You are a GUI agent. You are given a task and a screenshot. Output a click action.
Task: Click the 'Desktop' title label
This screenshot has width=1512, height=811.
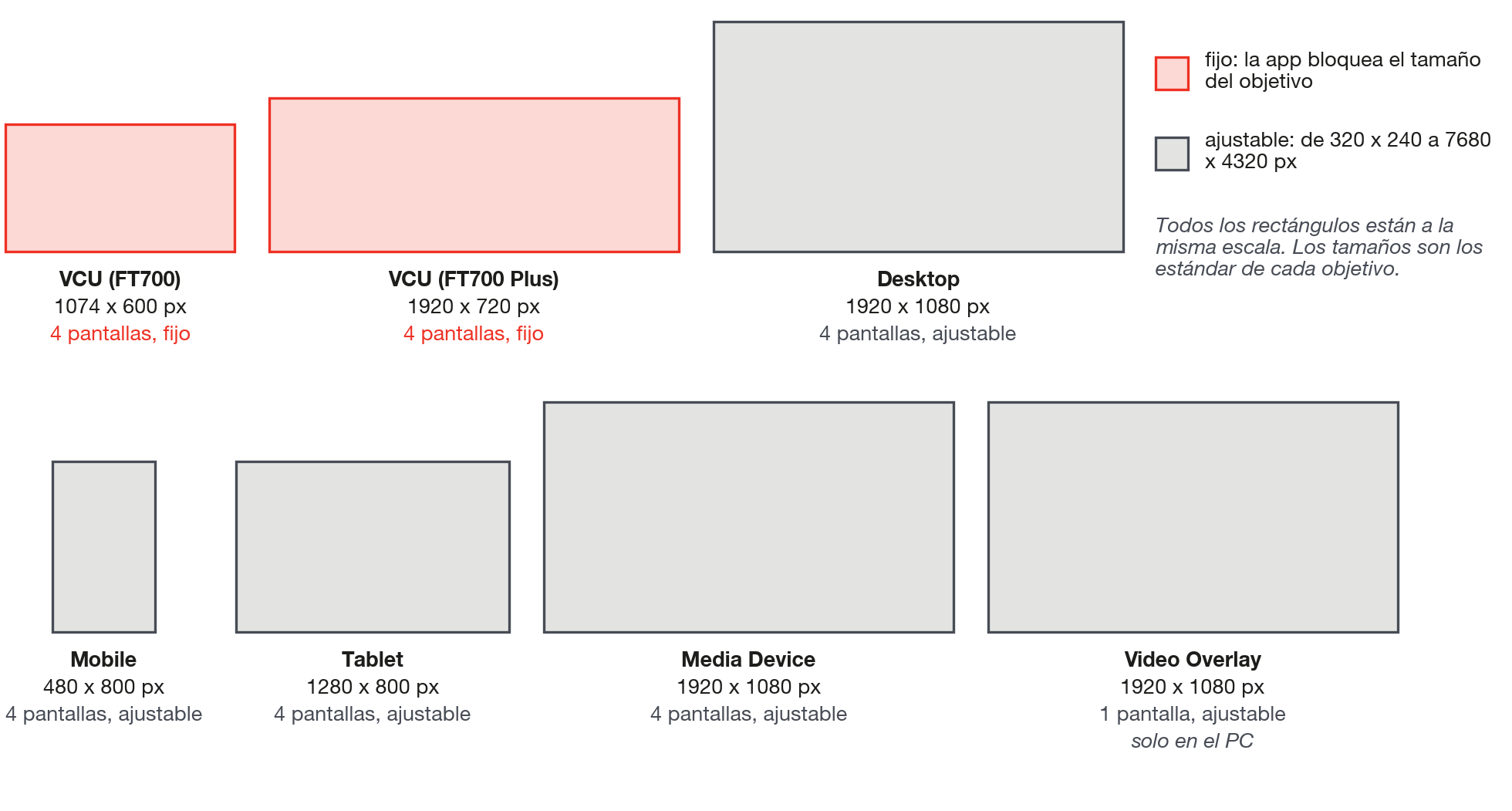(x=918, y=279)
